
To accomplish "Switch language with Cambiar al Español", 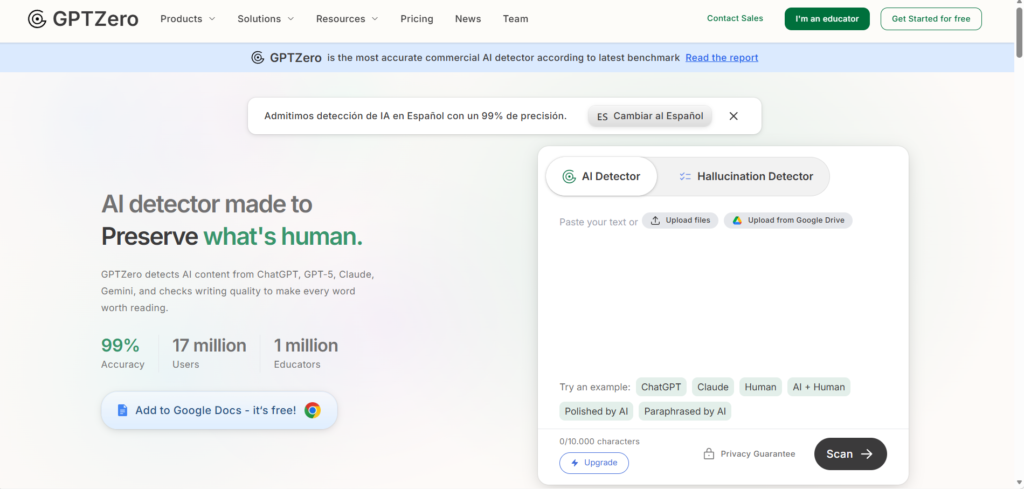I will pyautogui.click(x=650, y=116).
